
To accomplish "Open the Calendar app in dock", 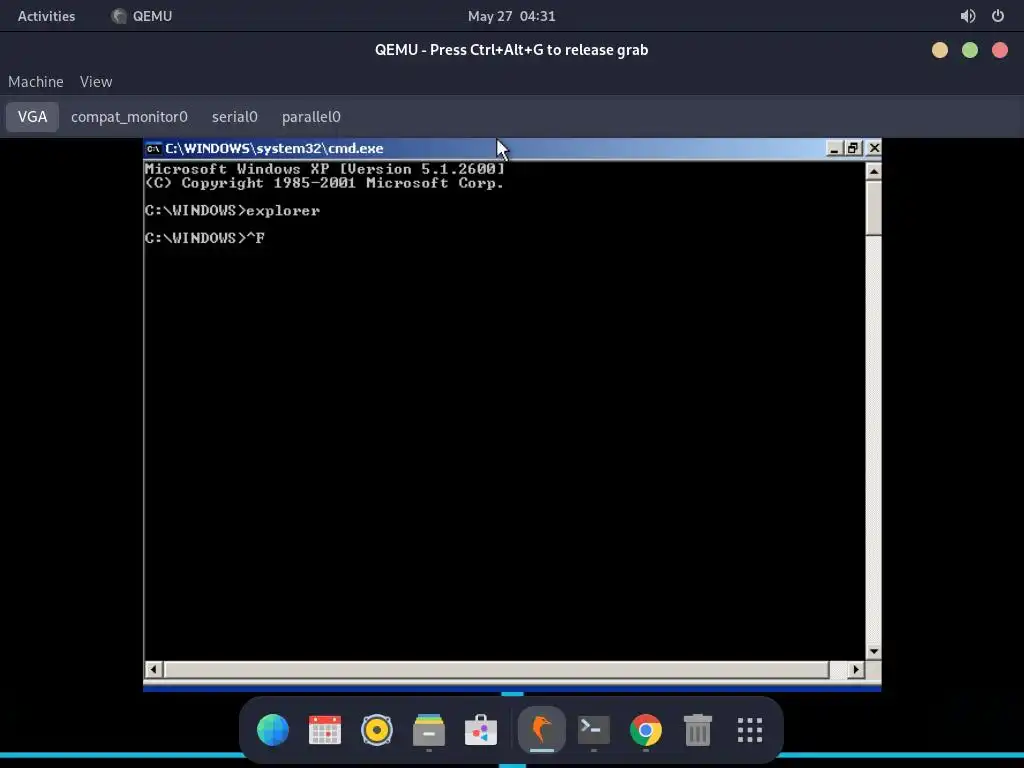I will 325,729.
